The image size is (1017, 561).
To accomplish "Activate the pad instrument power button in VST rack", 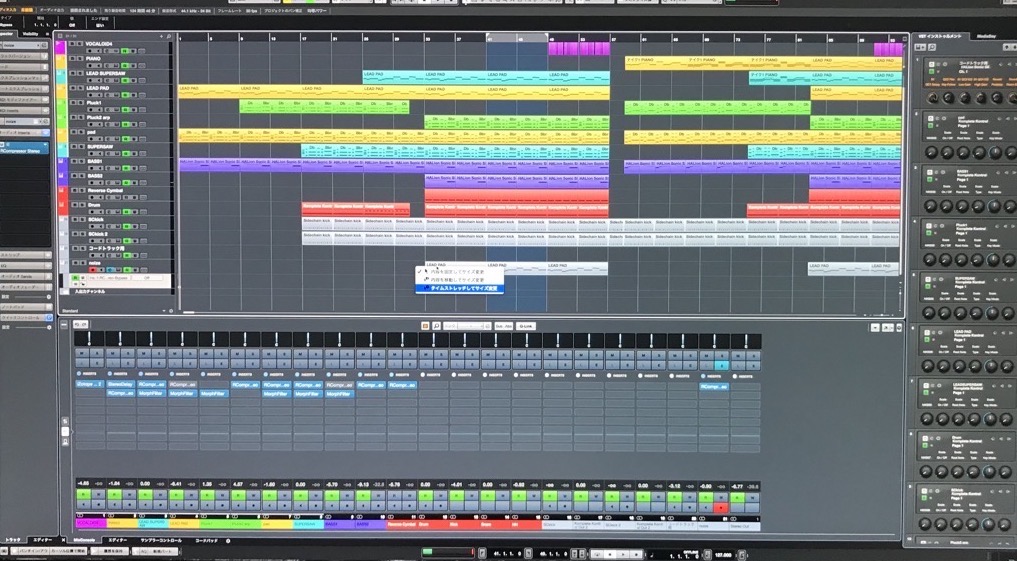I will (930, 119).
